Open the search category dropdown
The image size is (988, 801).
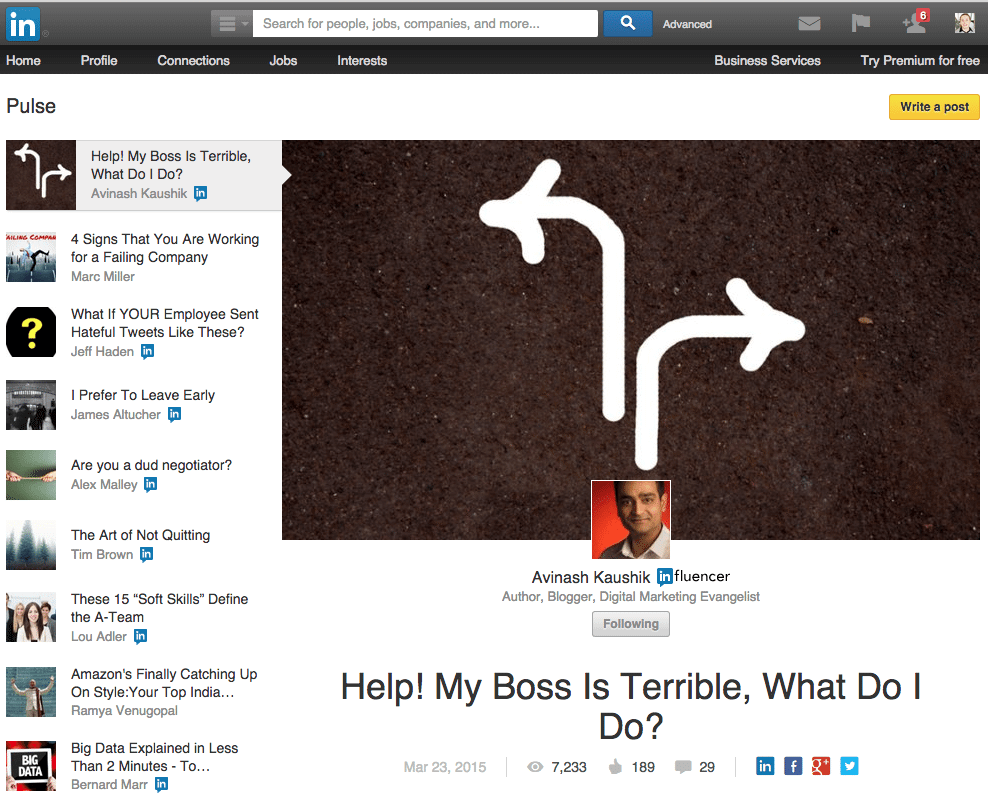click(231, 24)
